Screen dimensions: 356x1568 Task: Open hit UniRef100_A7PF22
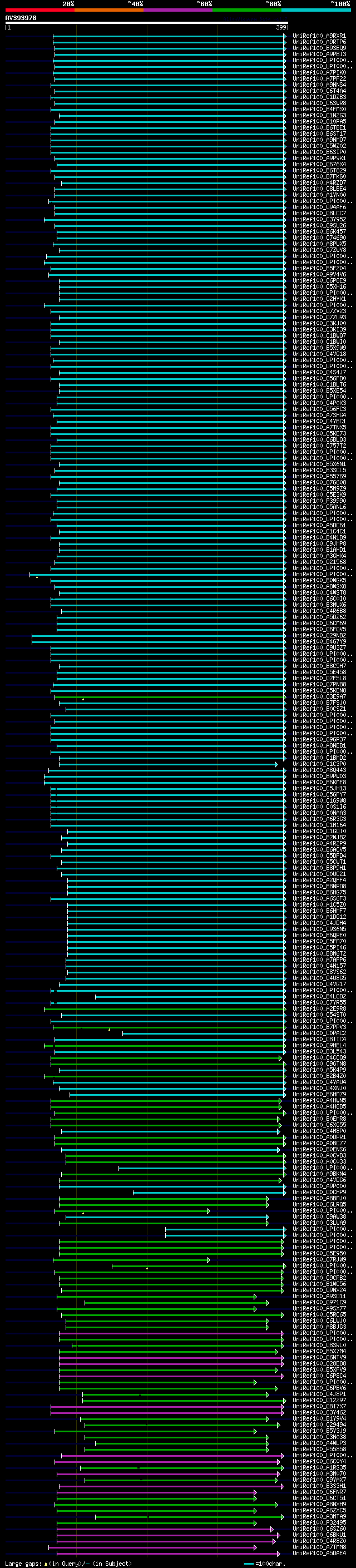click(319, 78)
